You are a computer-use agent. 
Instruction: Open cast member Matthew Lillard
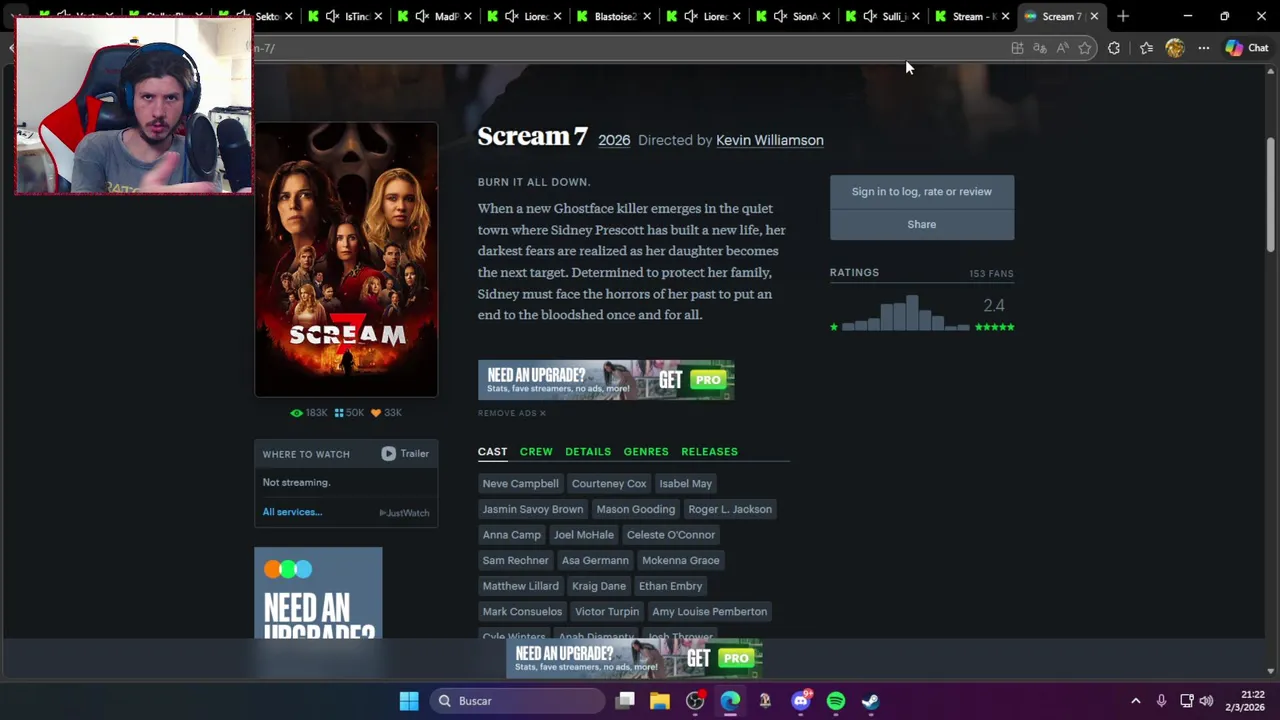click(520, 586)
